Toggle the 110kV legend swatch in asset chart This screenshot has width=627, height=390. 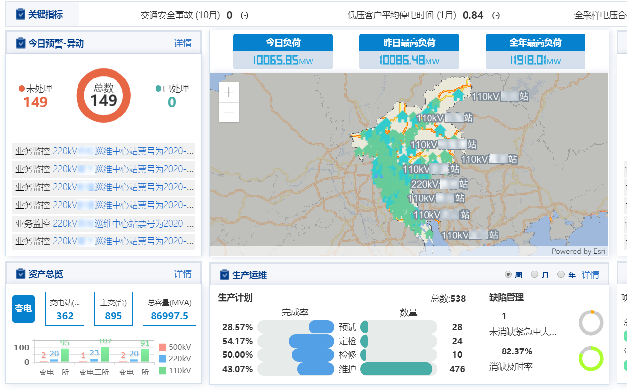pos(162,370)
